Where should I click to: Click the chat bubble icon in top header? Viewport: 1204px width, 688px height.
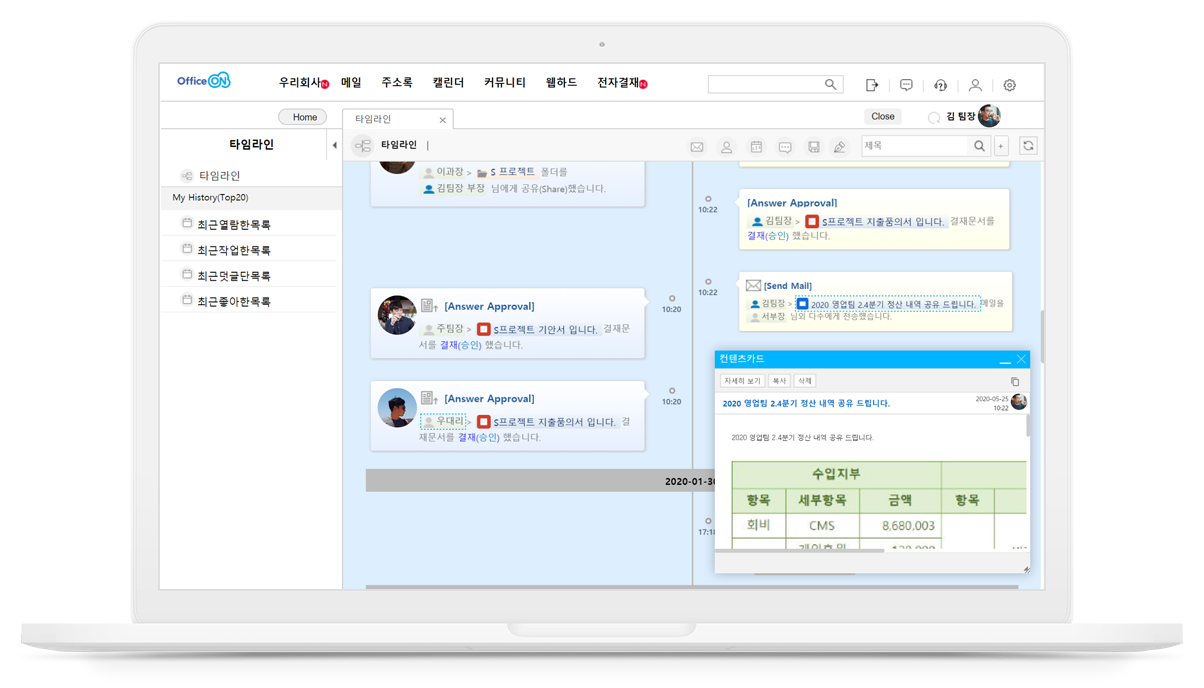tap(906, 85)
